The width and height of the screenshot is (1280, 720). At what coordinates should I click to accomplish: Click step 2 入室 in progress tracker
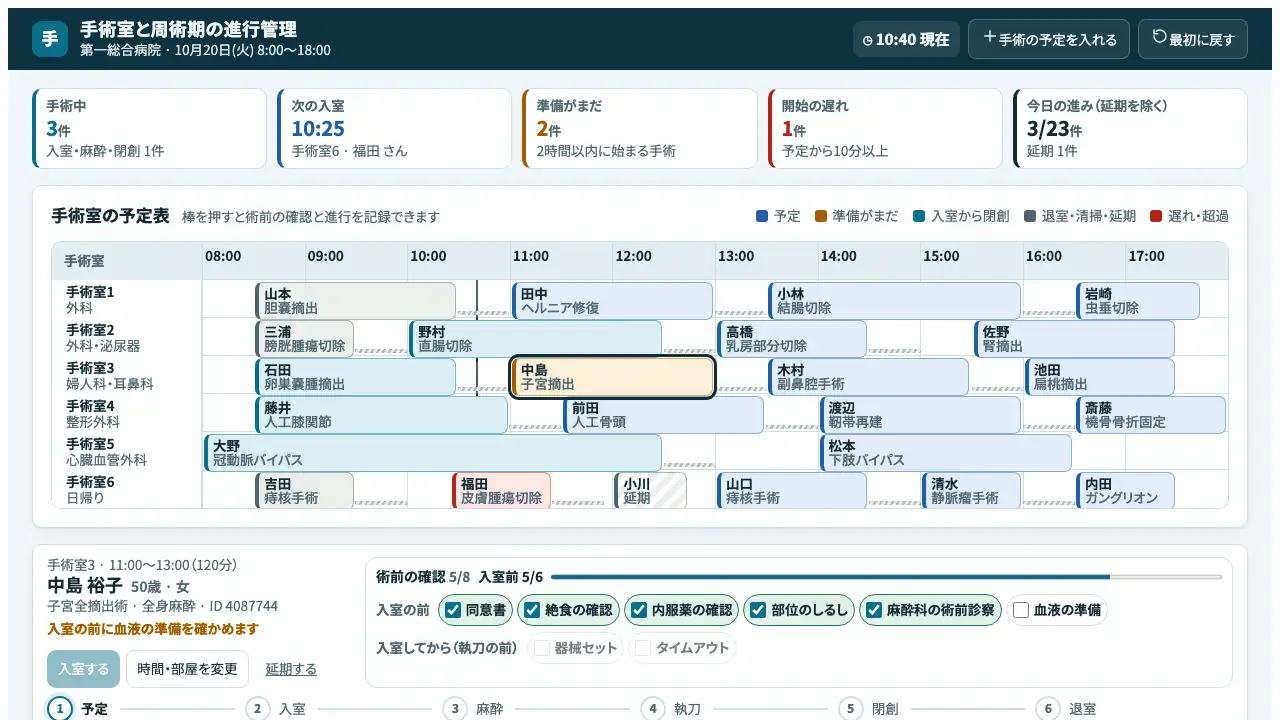coord(276,709)
